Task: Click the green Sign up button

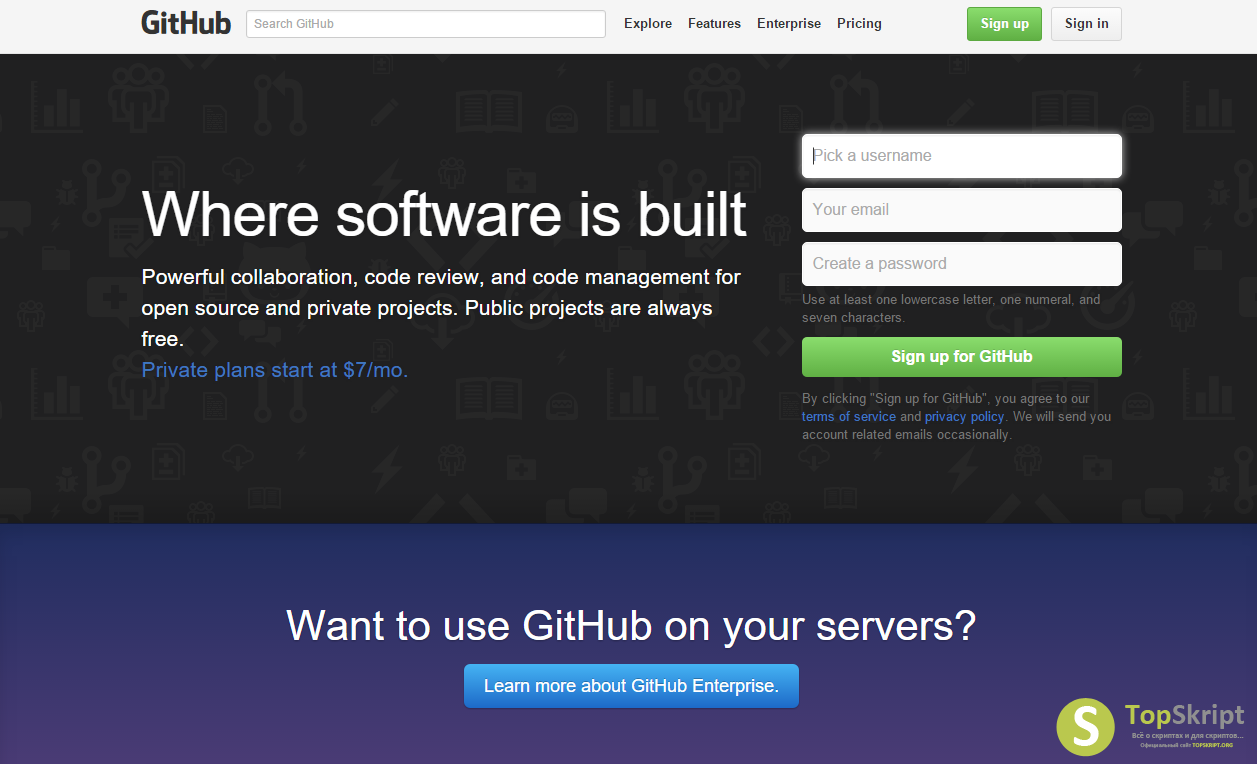Action: point(1004,24)
